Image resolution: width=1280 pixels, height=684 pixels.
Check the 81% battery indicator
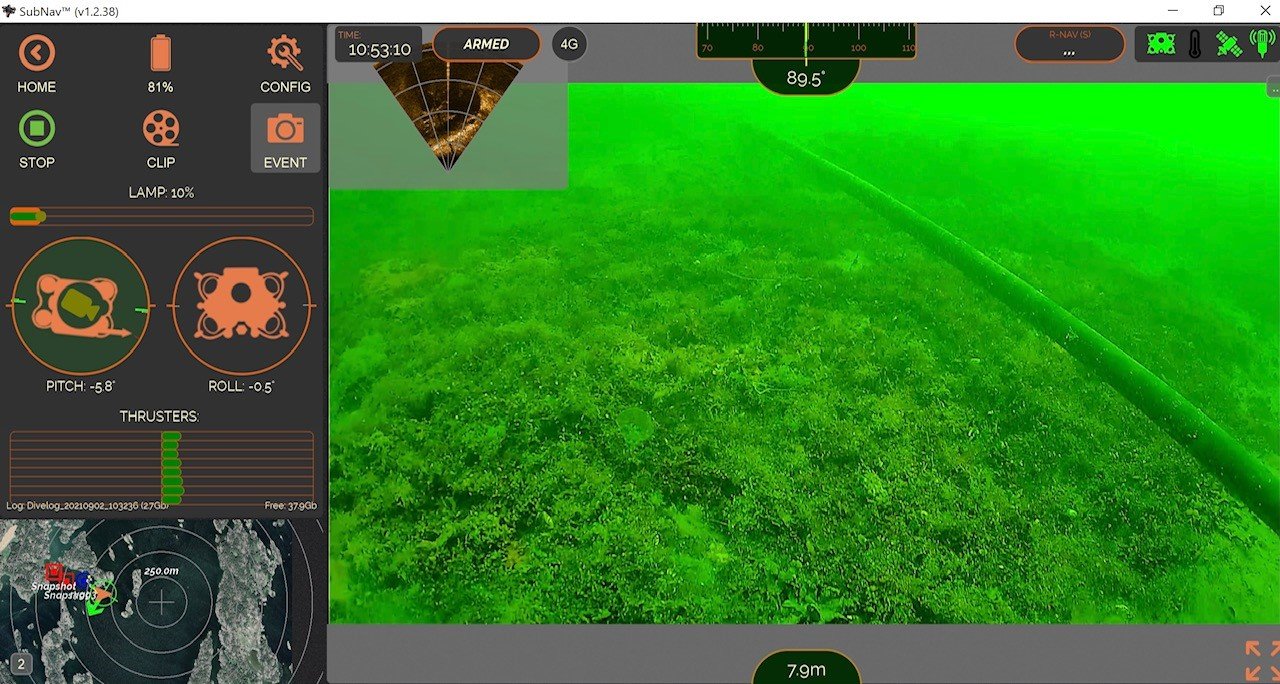point(160,53)
